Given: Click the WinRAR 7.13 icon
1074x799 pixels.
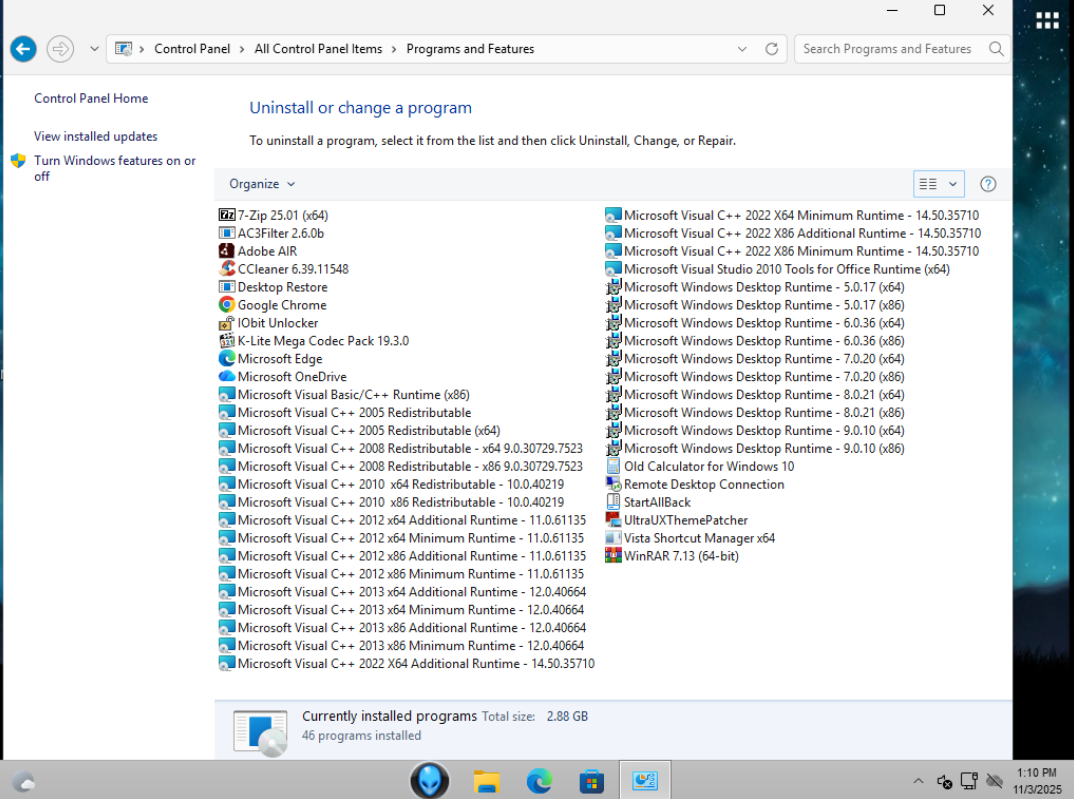Looking at the screenshot, I should pos(613,555).
